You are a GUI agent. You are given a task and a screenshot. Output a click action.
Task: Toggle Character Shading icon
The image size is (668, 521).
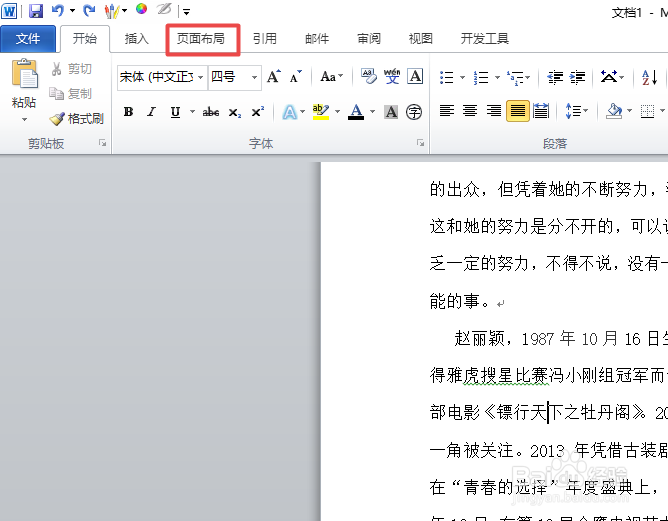click(x=391, y=112)
